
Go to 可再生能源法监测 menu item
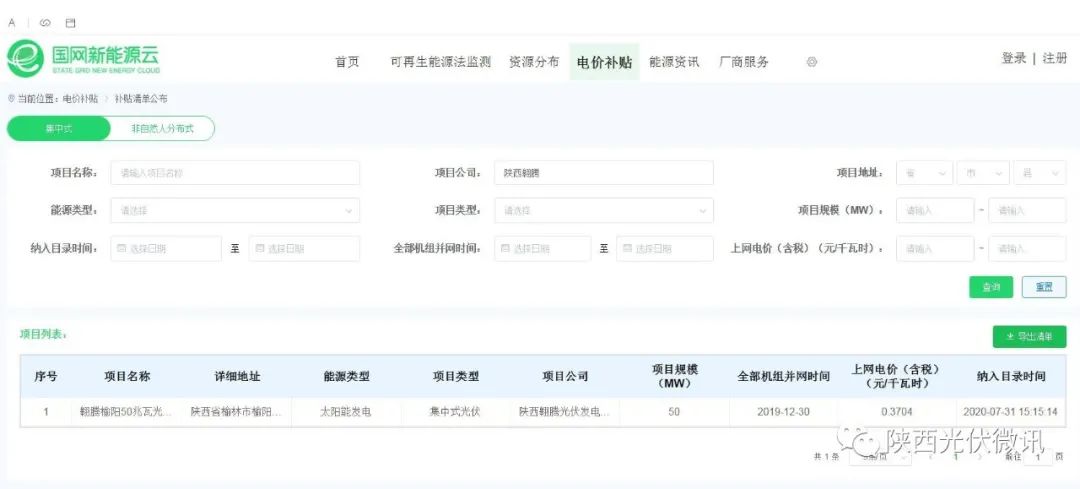(x=440, y=62)
